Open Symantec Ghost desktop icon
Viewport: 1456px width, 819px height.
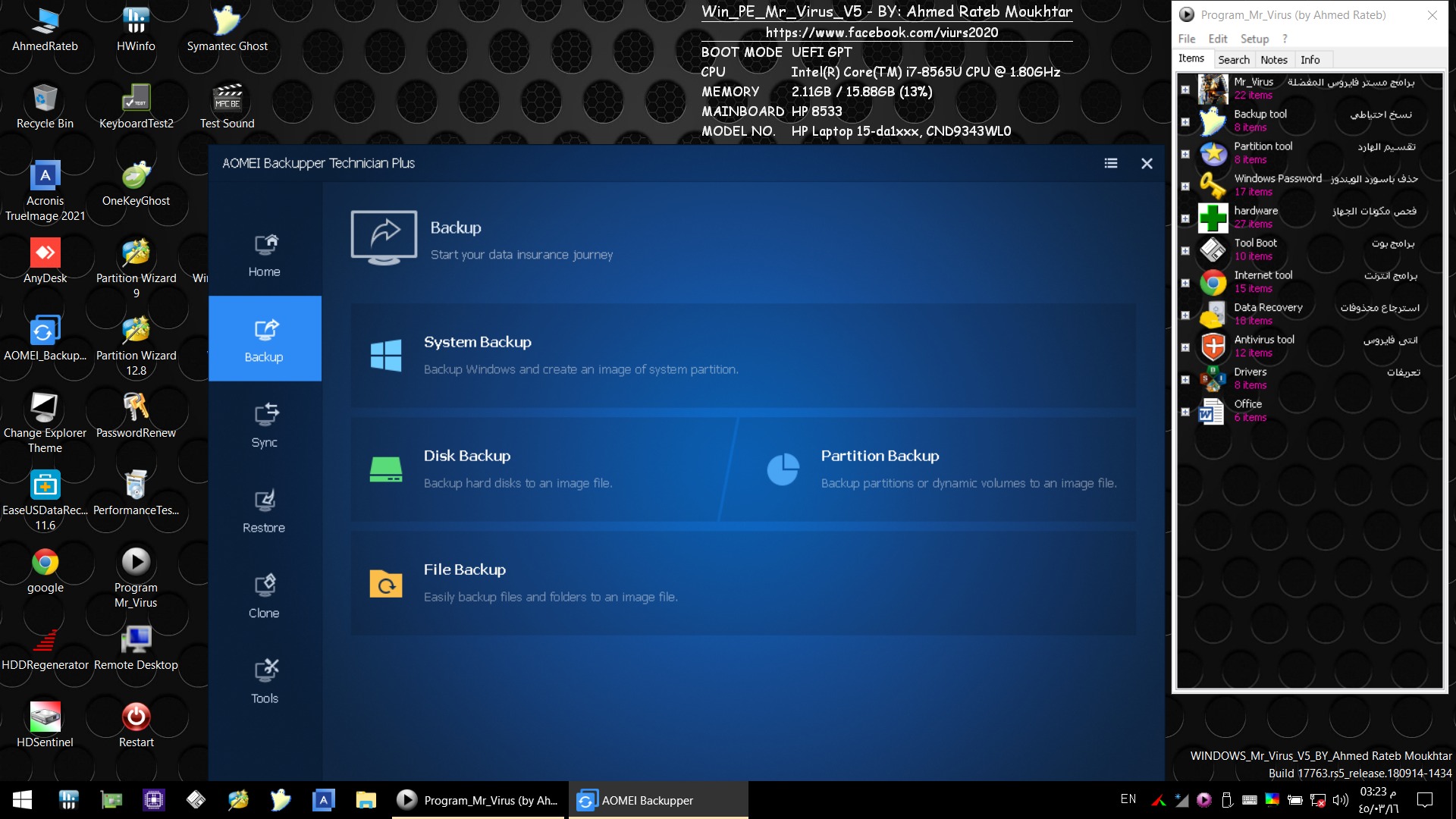tap(227, 30)
